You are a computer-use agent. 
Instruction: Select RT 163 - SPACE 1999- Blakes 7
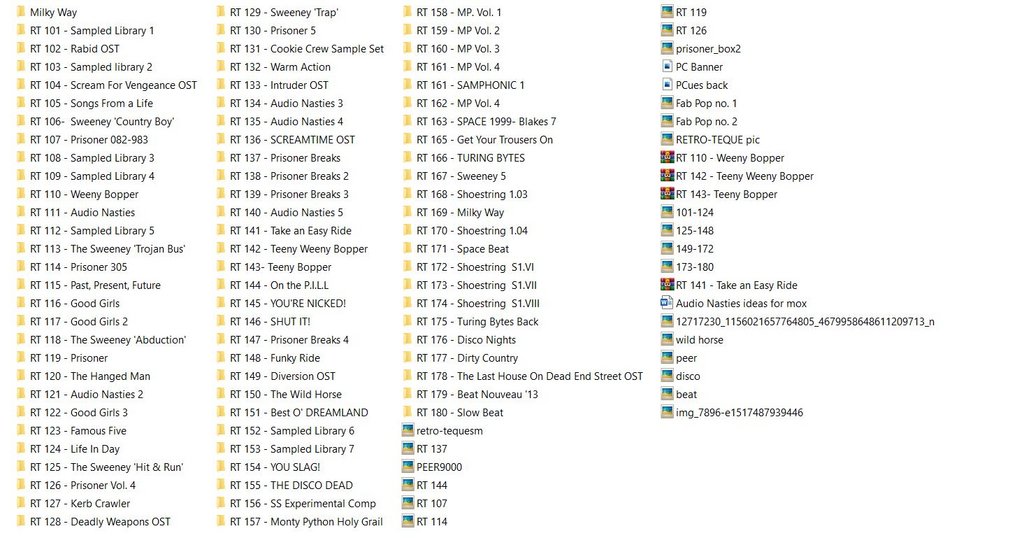pos(487,121)
